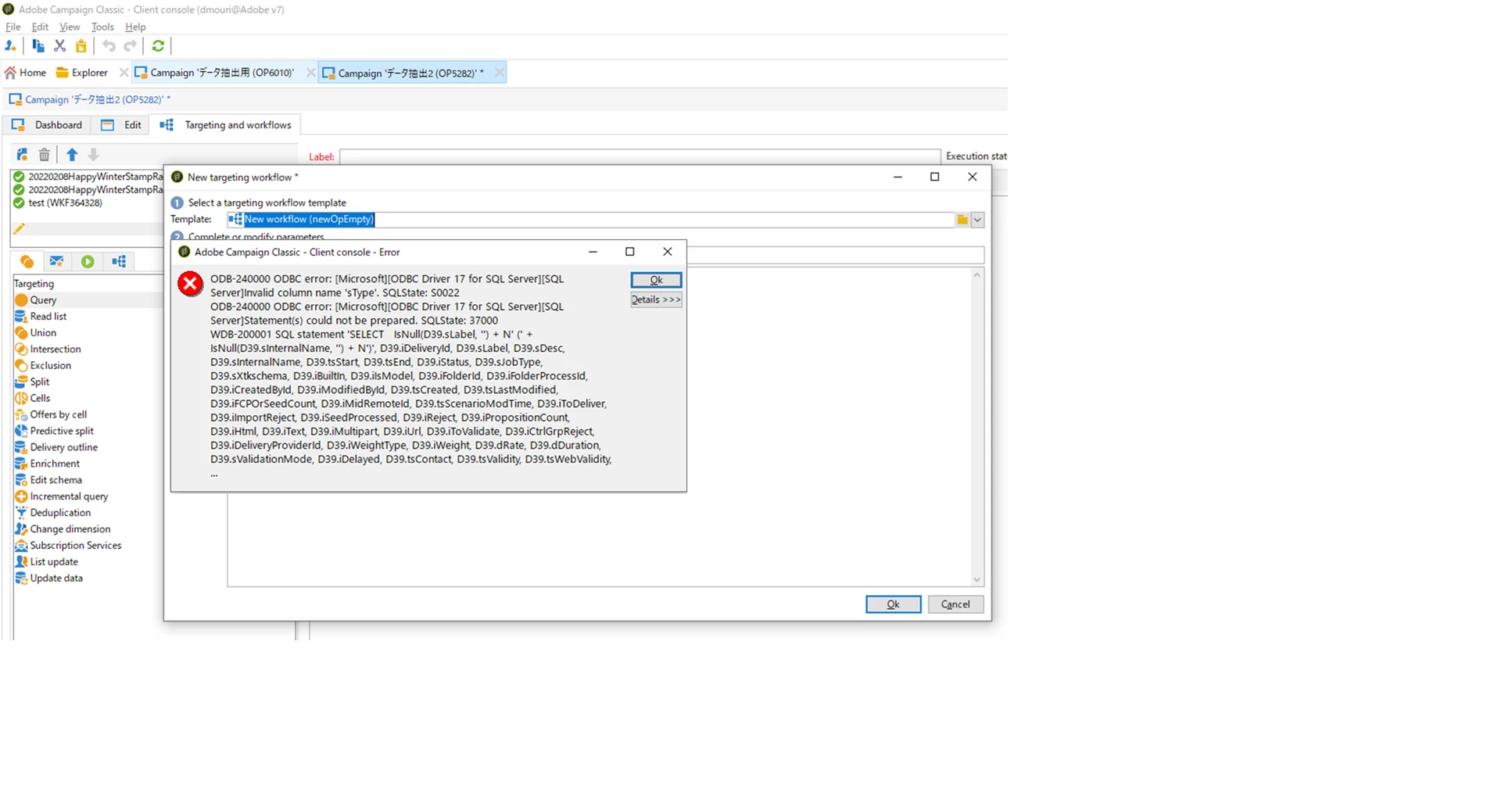The width and height of the screenshot is (1512, 810).
Task: Click Ok in New targeting workflow dialog
Action: click(x=893, y=604)
